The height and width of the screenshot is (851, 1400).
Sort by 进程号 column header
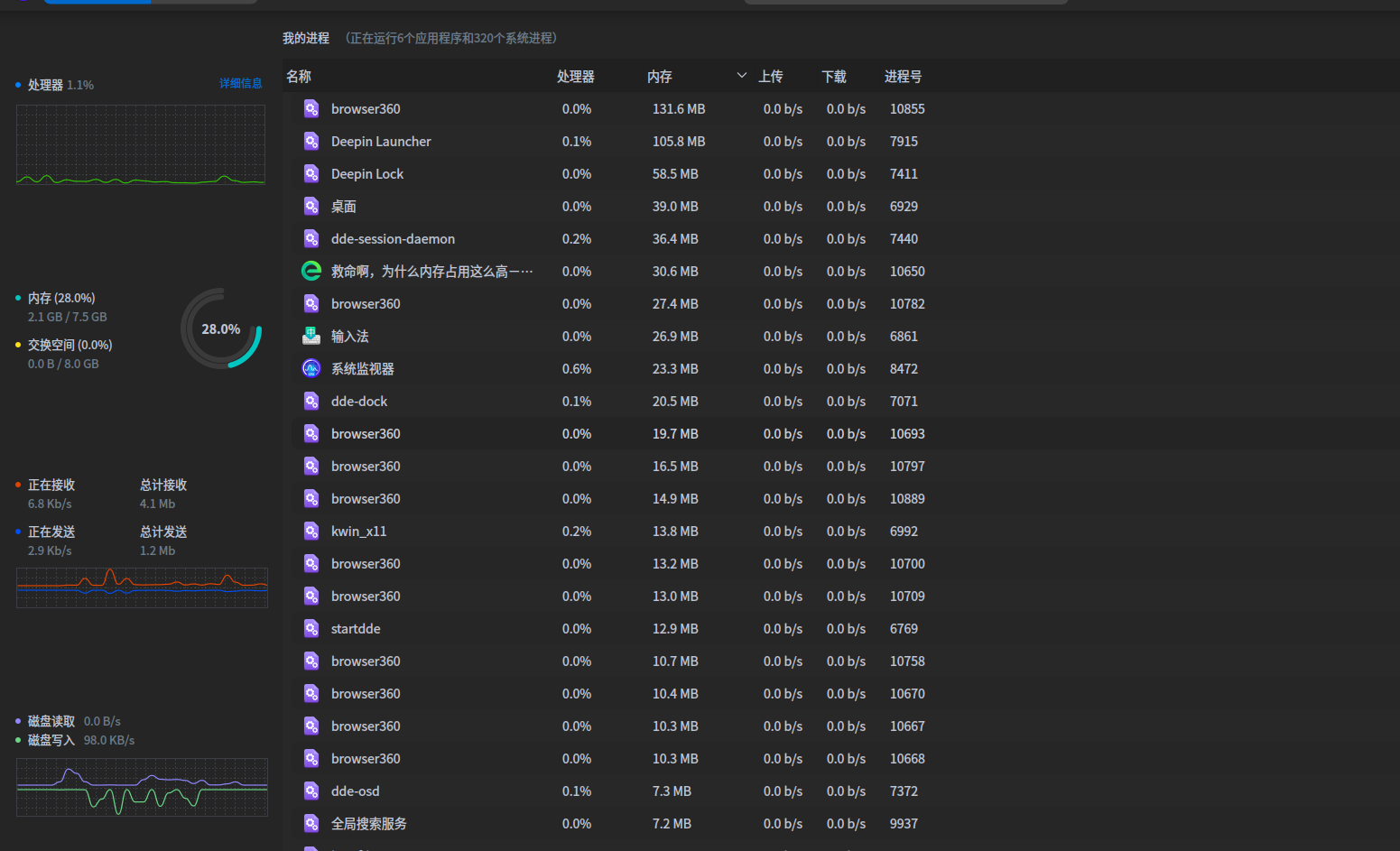click(x=903, y=77)
